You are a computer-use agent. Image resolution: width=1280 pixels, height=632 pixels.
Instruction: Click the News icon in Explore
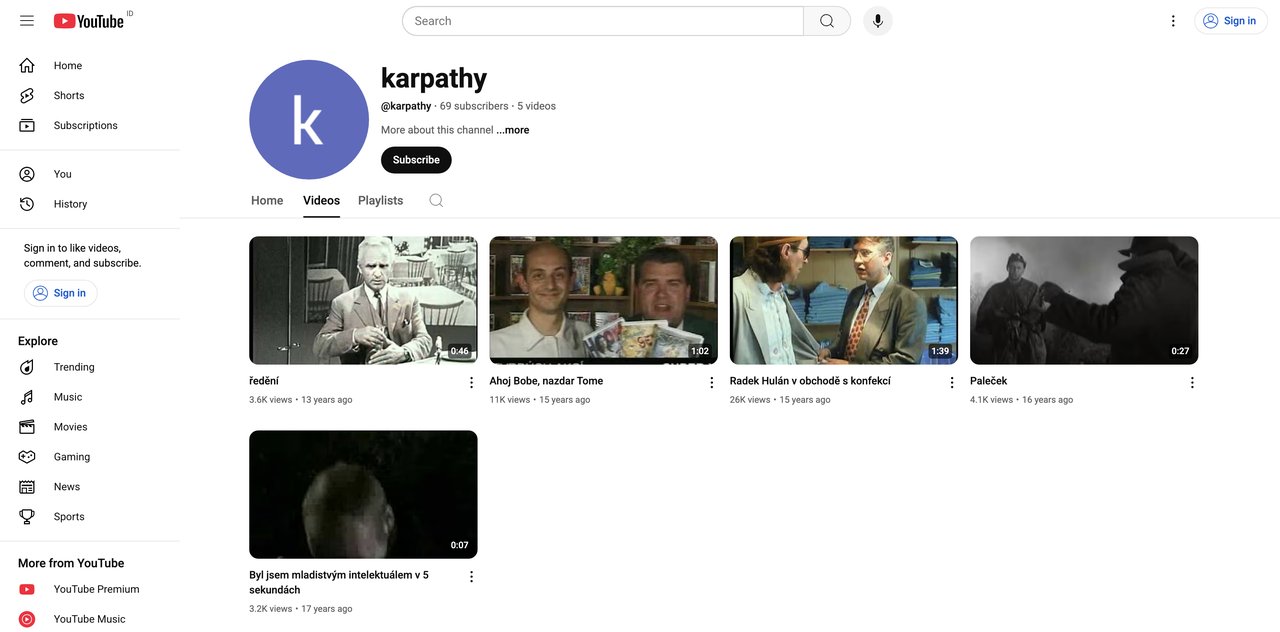coord(27,487)
